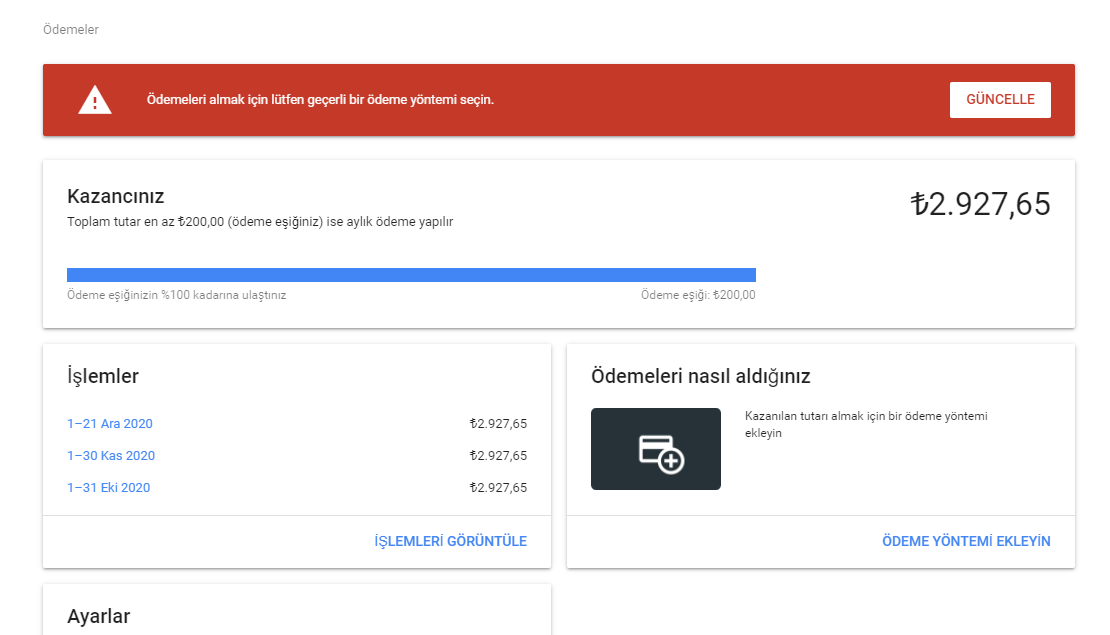Click ÖDEME YÖNTEMİ EKLEYİN link
This screenshot has width=1110, height=635.
(966, 541)
